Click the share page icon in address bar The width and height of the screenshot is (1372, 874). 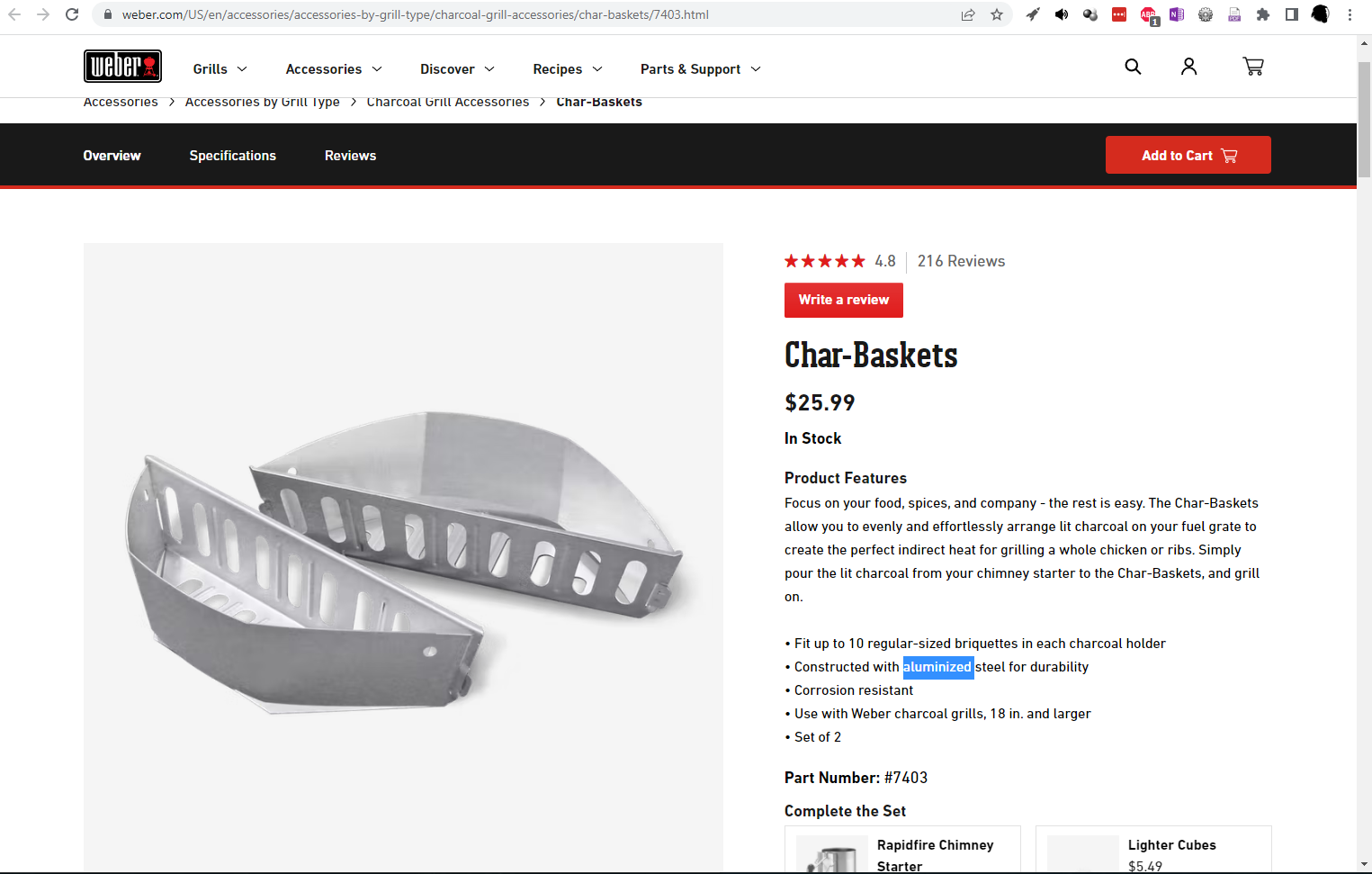click(968, 14)
